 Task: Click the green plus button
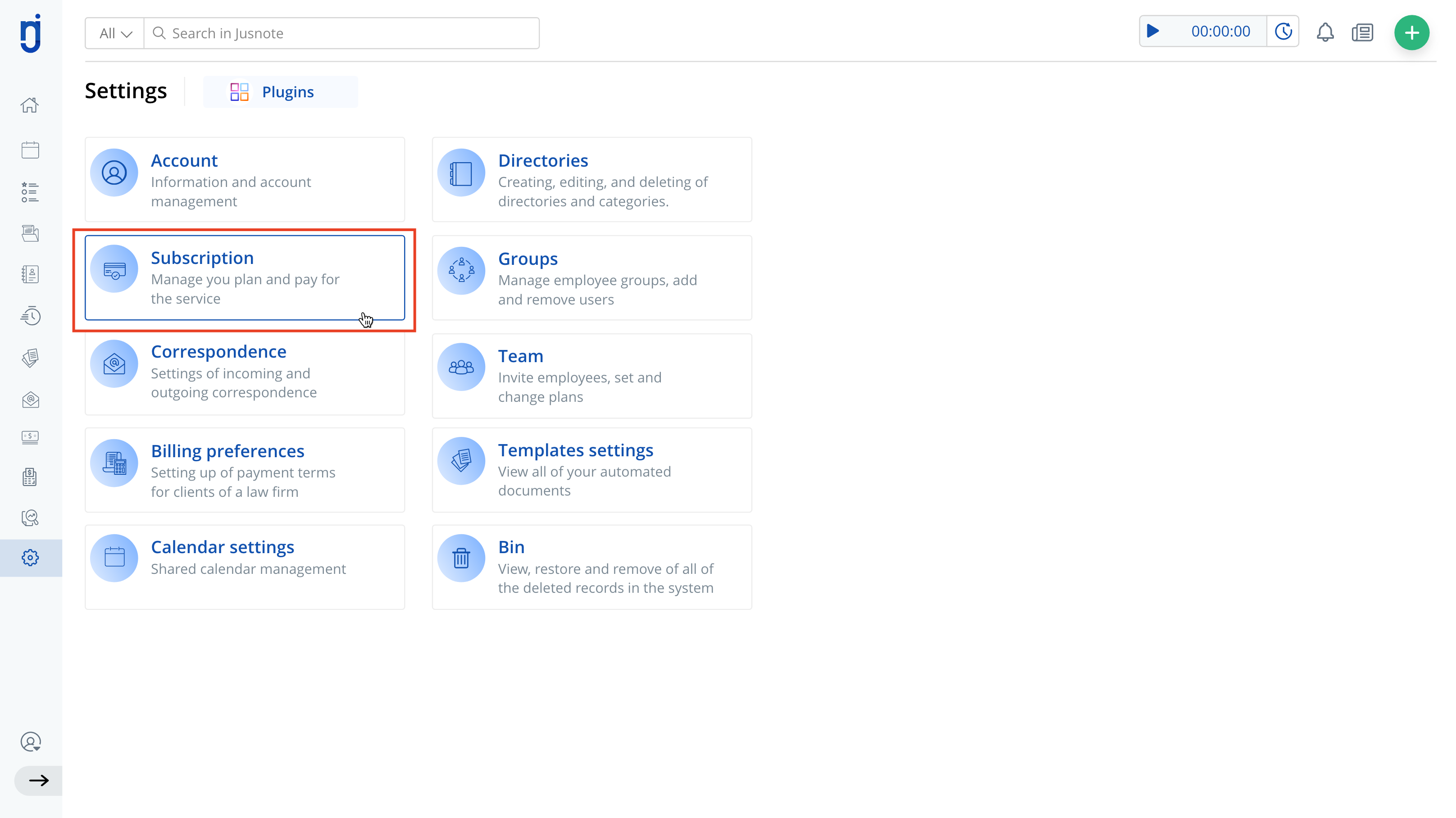pyautogui.click(x=1411, y=33)
